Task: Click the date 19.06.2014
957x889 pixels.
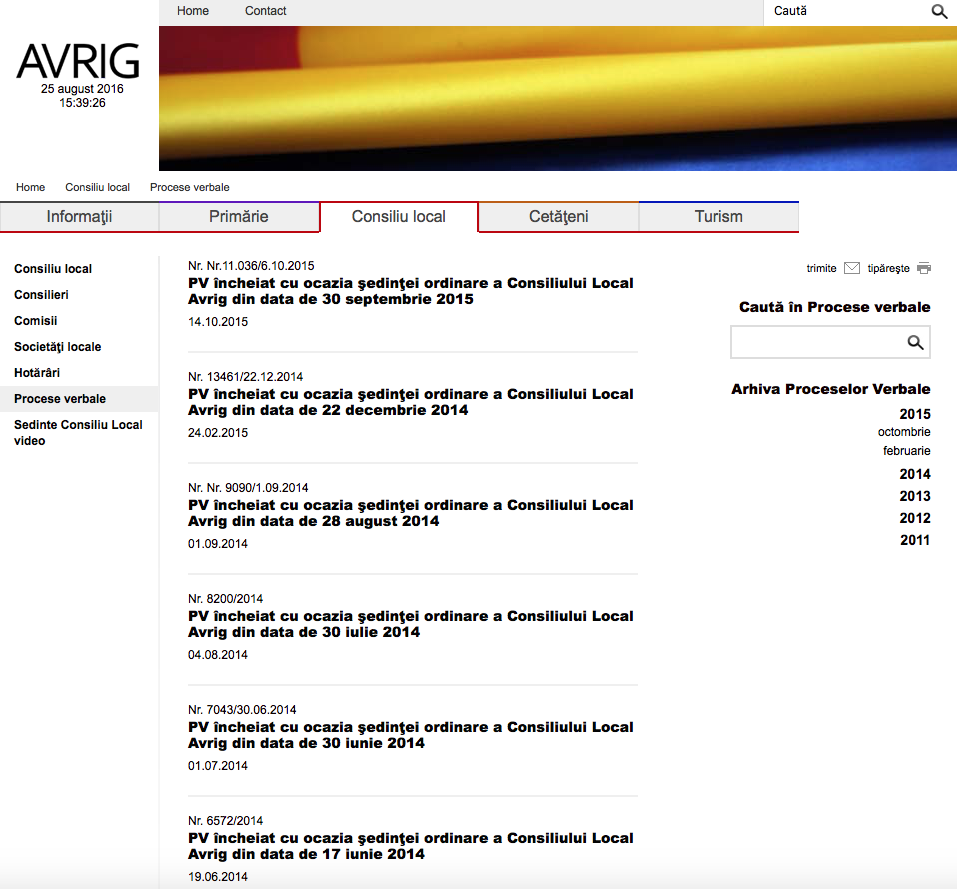Action: (218, 877)
